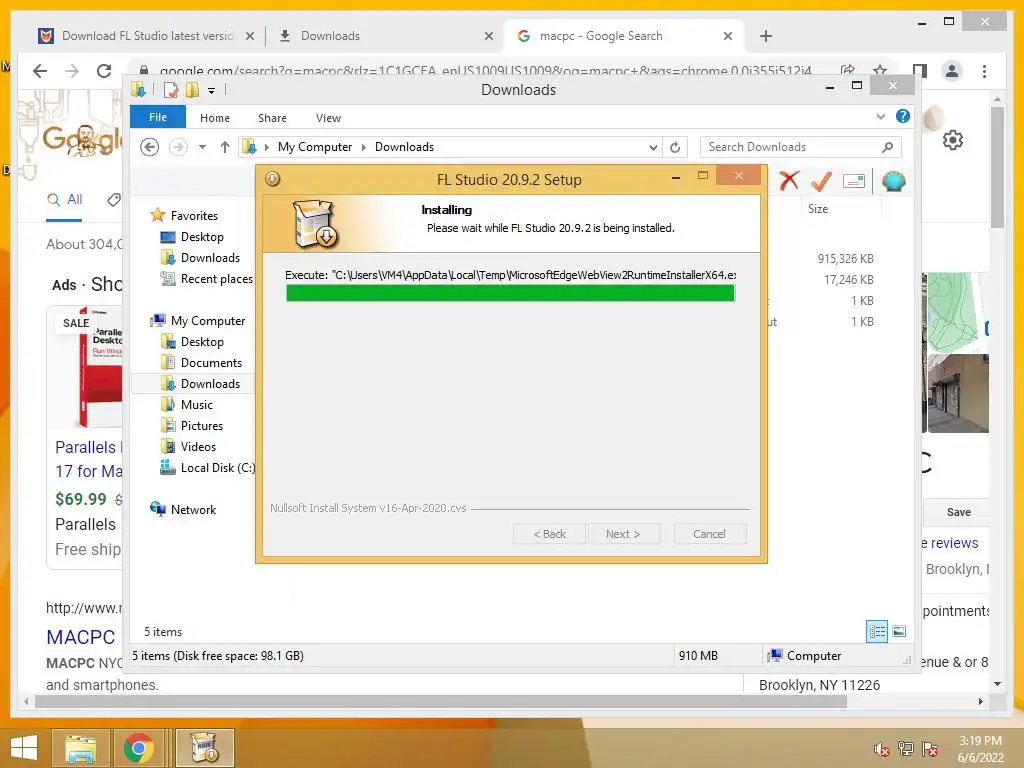Click the red X delete icon in Explorer toolbar
This screenshot has width=1024, height=768.
coord(789,181)
